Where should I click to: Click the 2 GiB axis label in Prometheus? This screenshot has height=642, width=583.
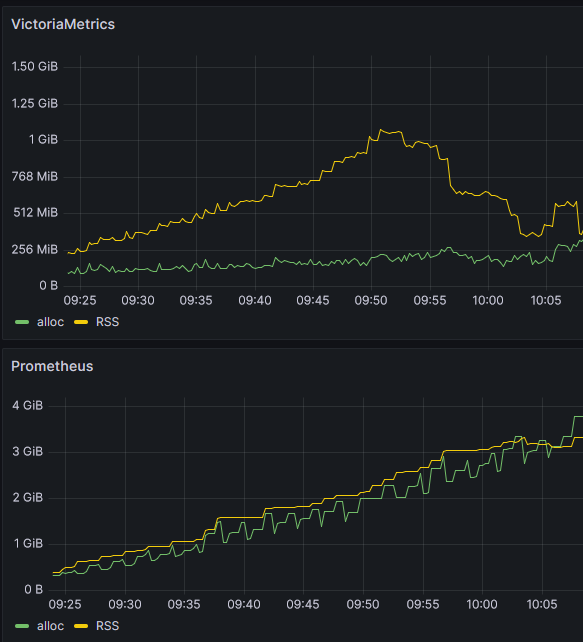tap(27, 497)
